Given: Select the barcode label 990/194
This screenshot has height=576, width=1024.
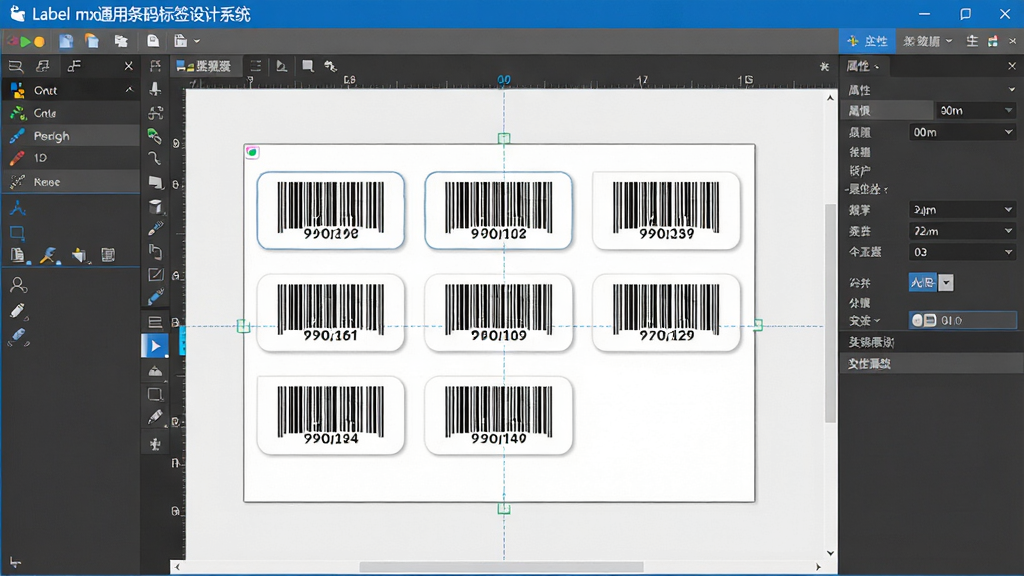Looking at the screenshot, I should [330, 415].
